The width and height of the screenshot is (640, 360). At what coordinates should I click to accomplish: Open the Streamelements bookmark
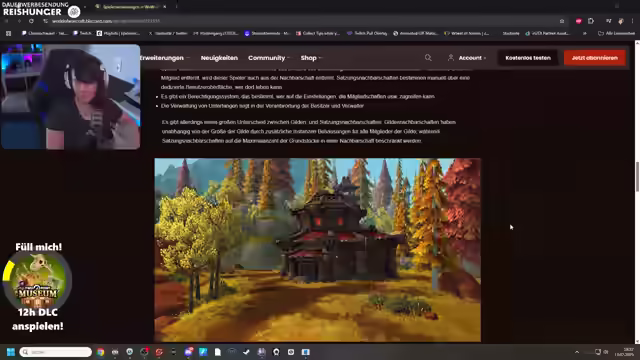coord(267,33)
